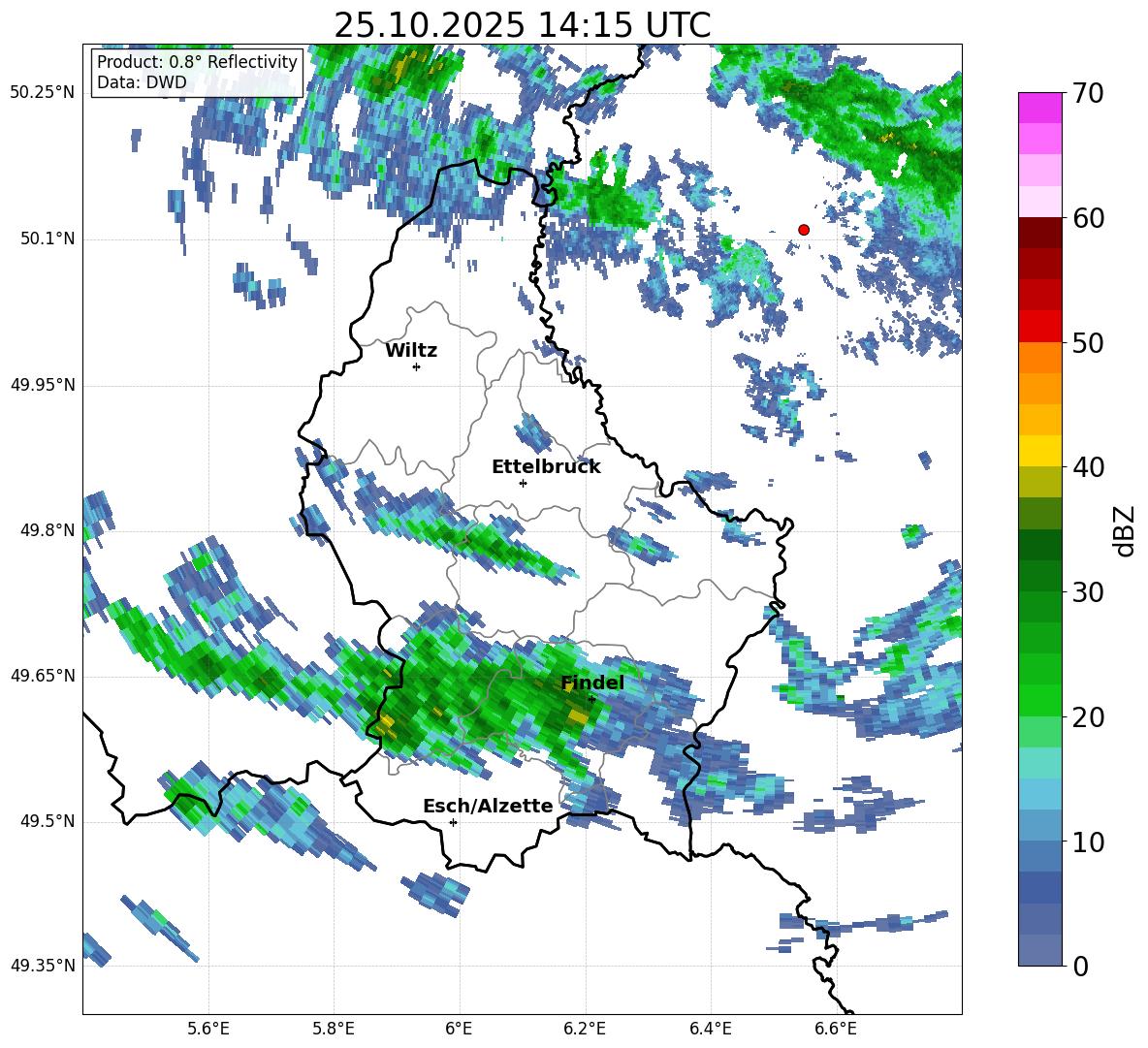Click the 49.65°N latitude label
This screenshot has height=1048, width=1148.
pos(43,675)
